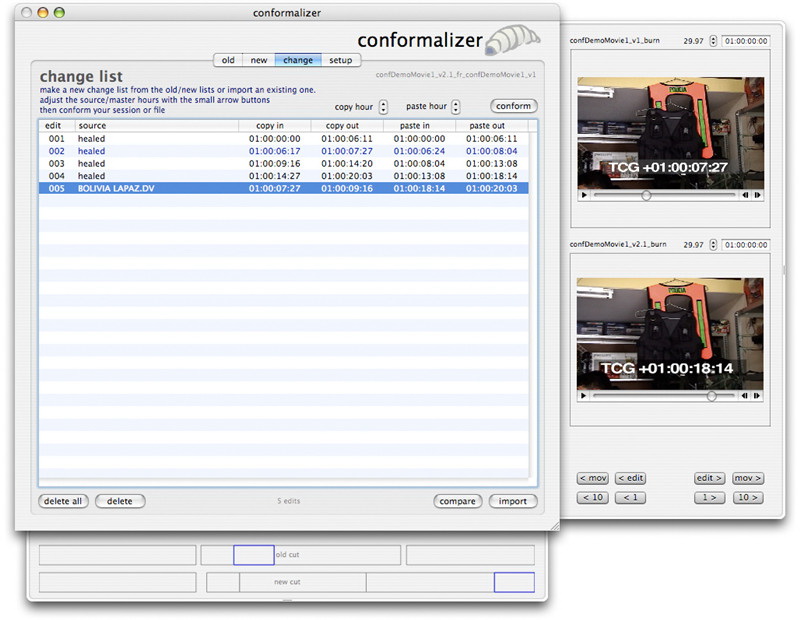Change frame rate stepper for v1_burn movie
Viewport: 800px width, 620px height.
[713, 41]
